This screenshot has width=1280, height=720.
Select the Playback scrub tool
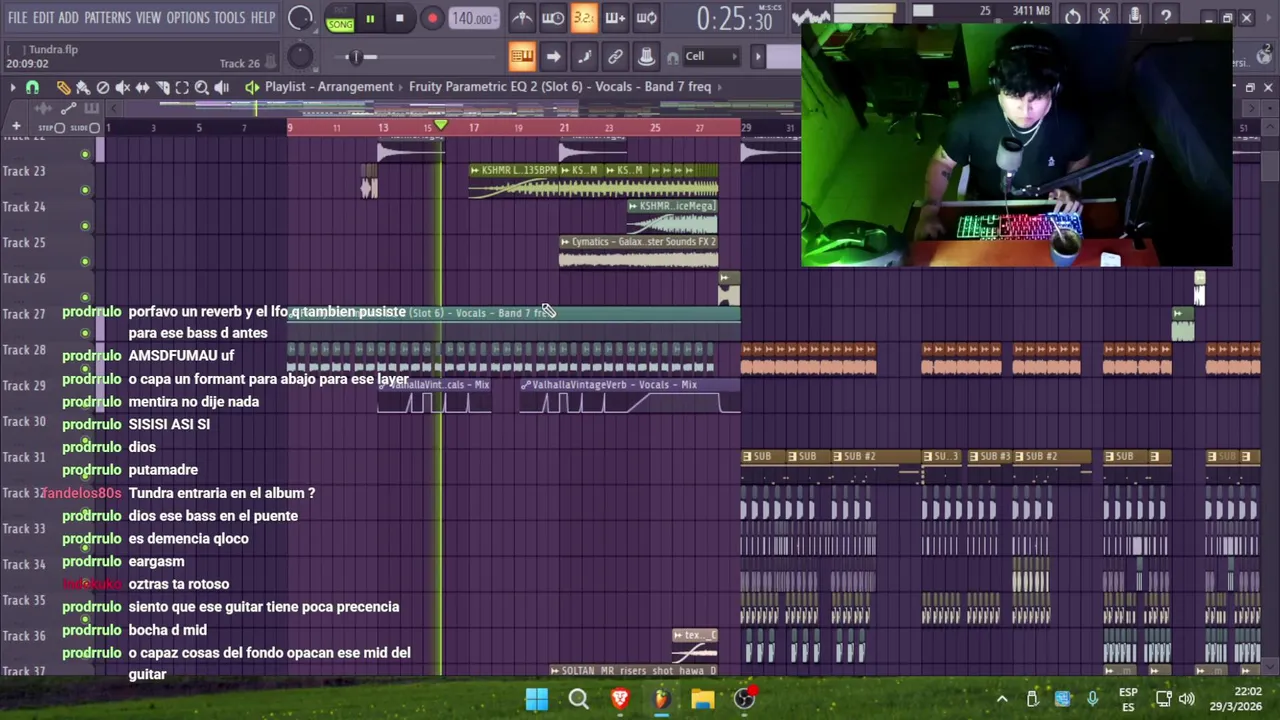click(x=222, y=87)
